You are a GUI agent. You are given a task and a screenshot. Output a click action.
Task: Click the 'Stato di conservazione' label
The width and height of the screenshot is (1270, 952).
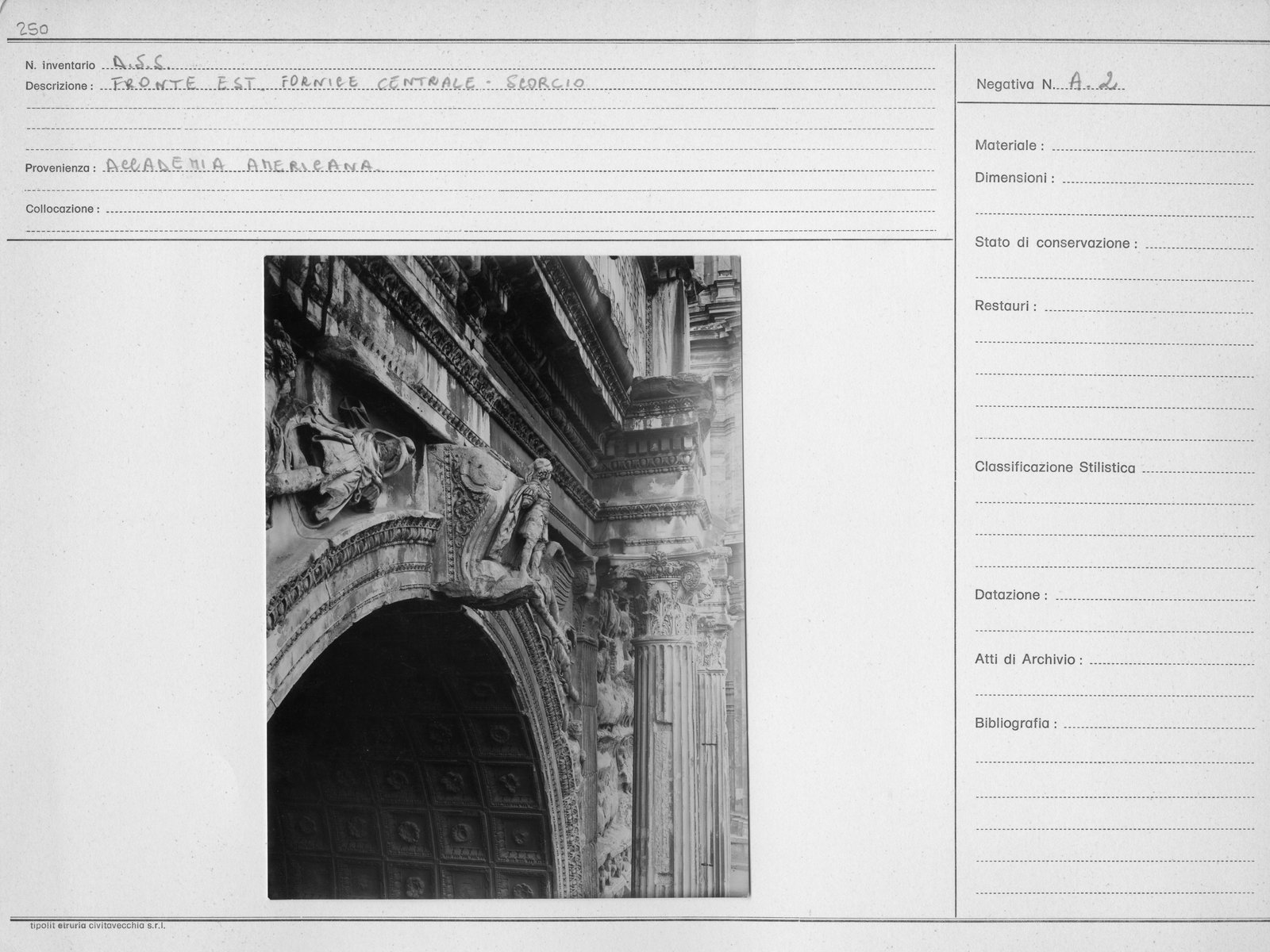tap(1056, 244)
